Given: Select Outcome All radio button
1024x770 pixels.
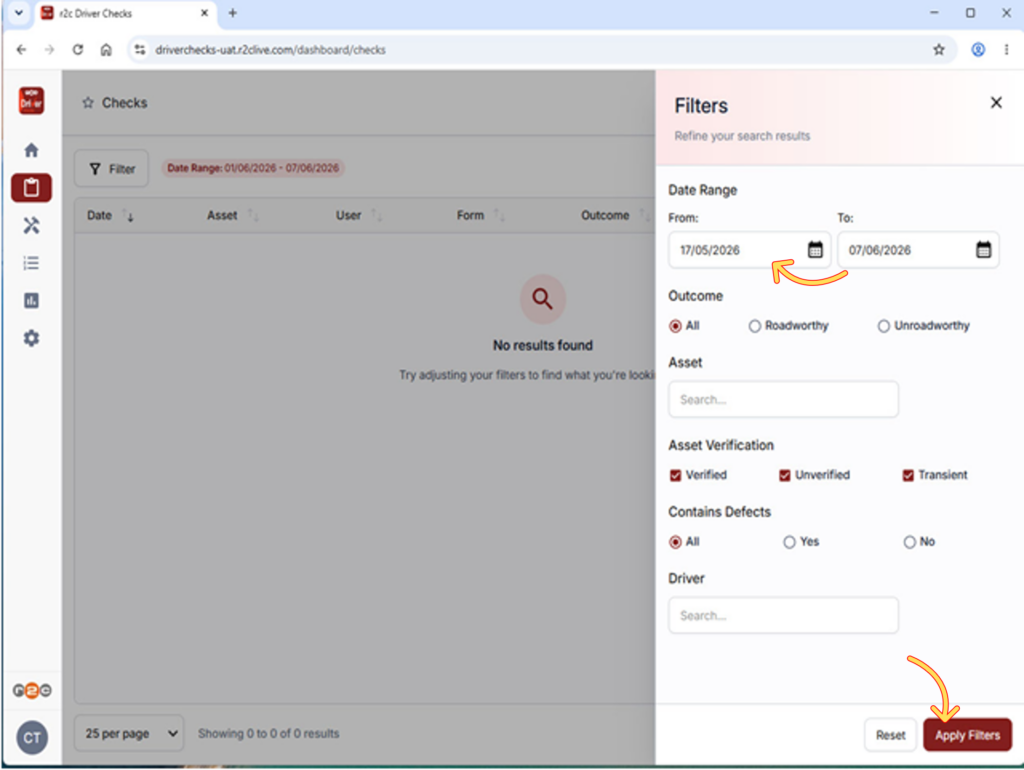Looking at the screenshot, I should pos(675,326).
